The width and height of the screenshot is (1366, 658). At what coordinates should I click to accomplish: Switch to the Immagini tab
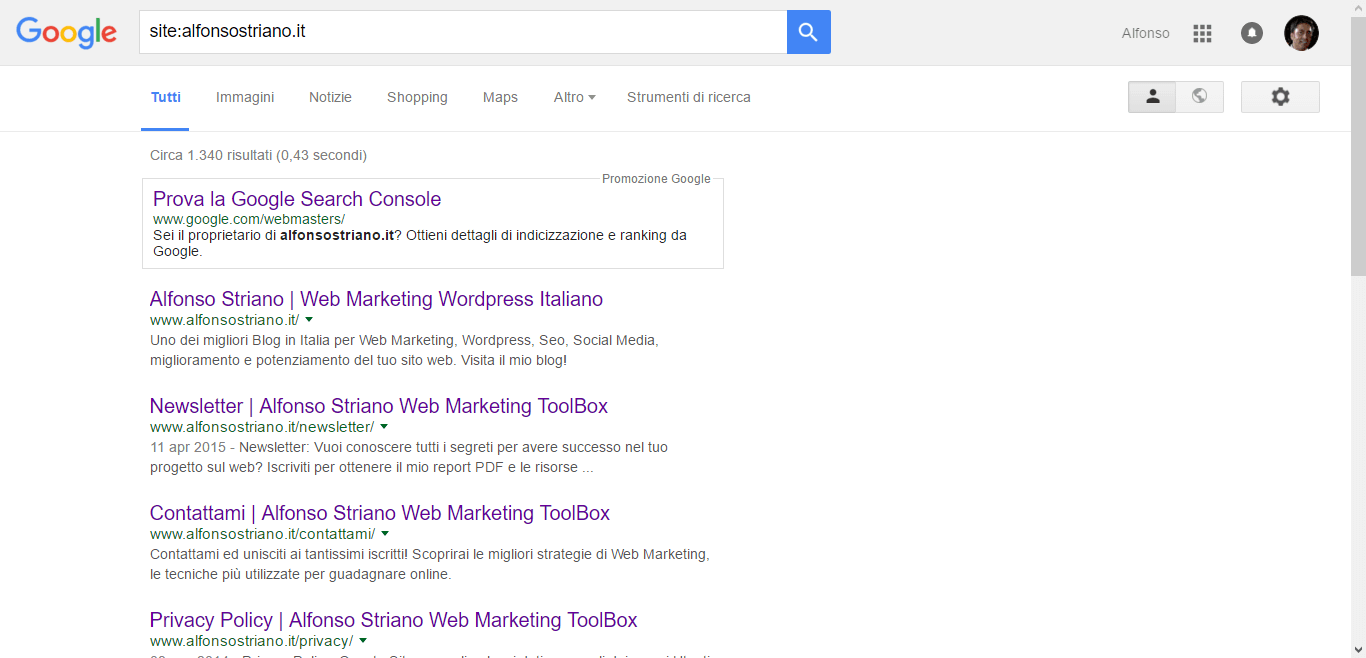click(245, 97)
